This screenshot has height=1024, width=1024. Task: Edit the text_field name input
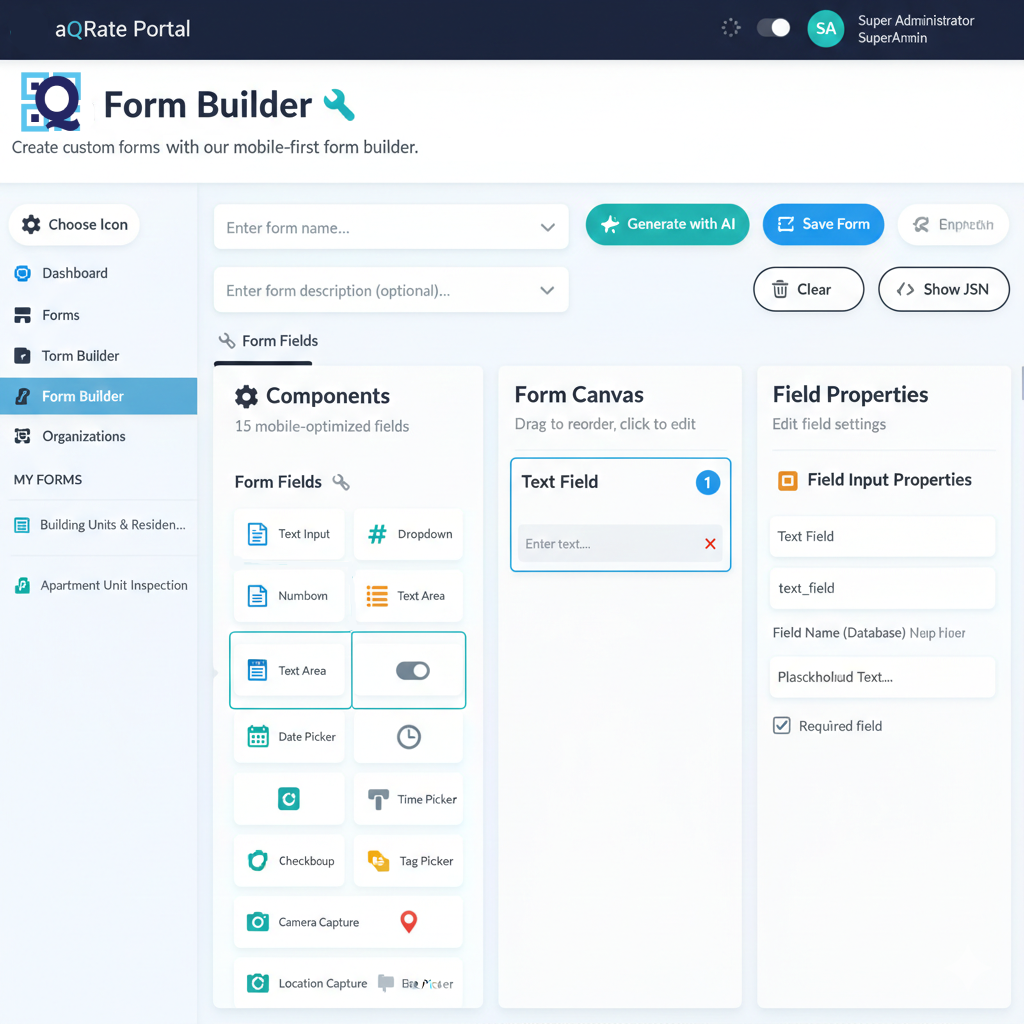click(x=882, y=588)
